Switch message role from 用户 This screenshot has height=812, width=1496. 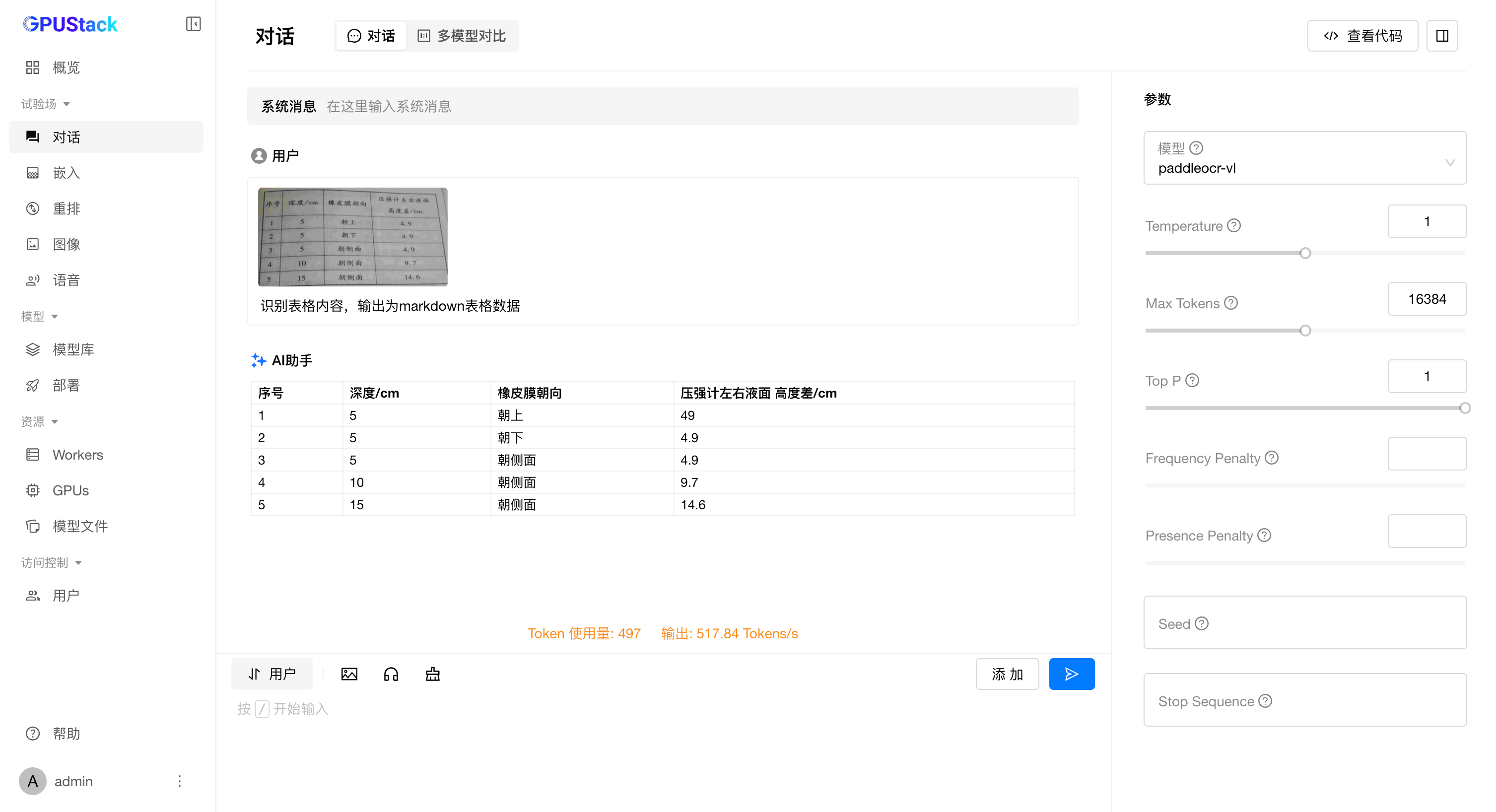click(x=272, y=674)
